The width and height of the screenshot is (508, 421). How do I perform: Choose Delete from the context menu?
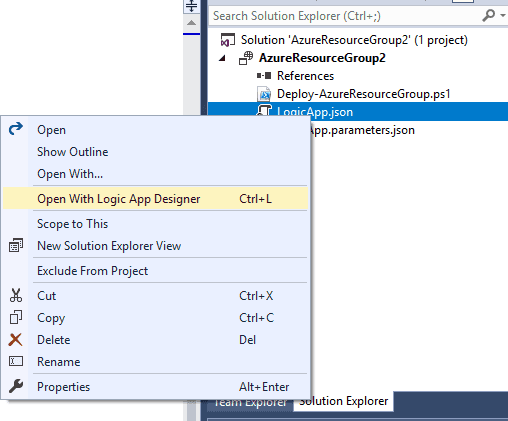(155, 340)
